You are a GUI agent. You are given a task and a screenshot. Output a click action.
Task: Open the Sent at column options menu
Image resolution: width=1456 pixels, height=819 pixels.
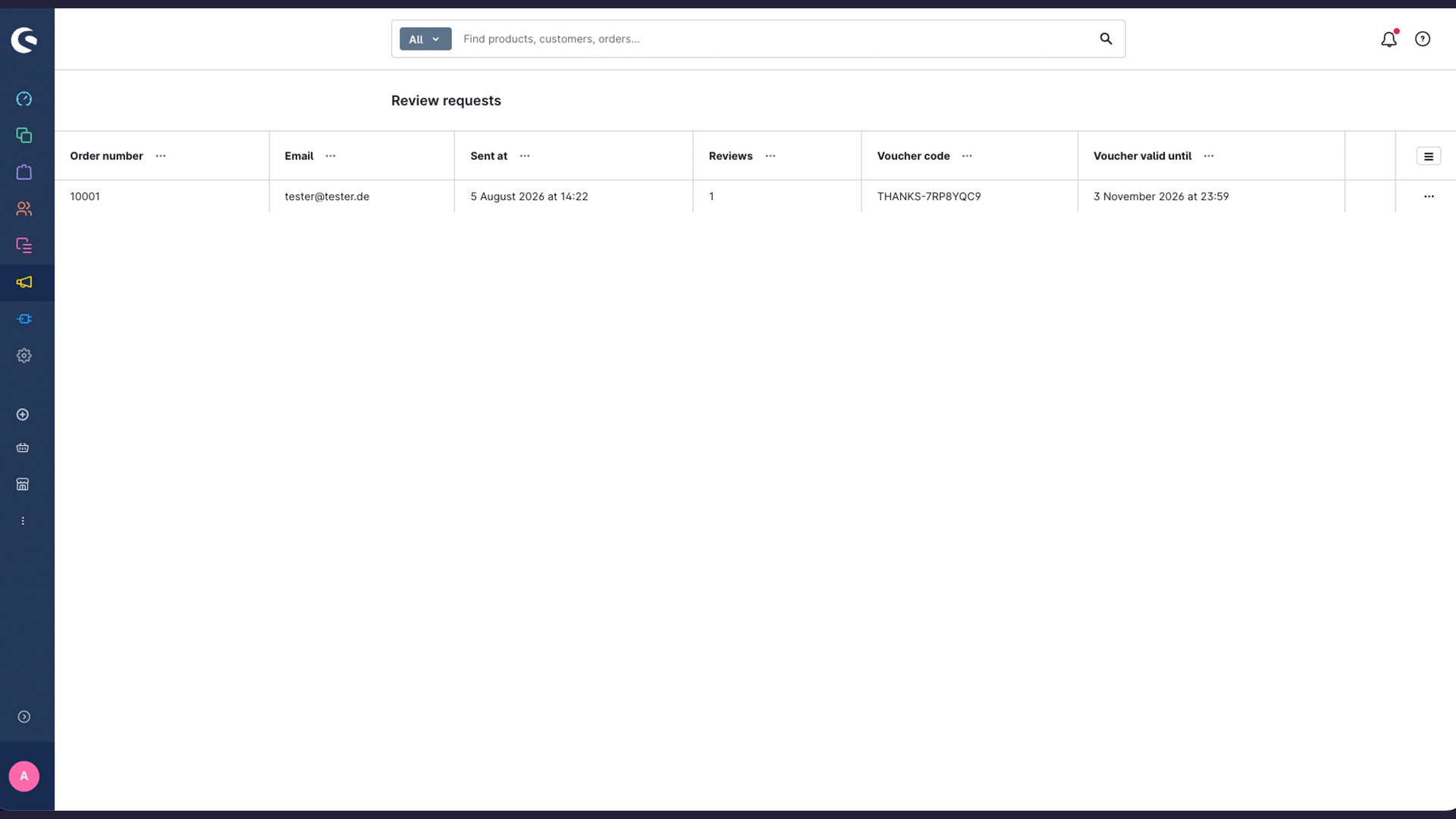tap(525, 156)
